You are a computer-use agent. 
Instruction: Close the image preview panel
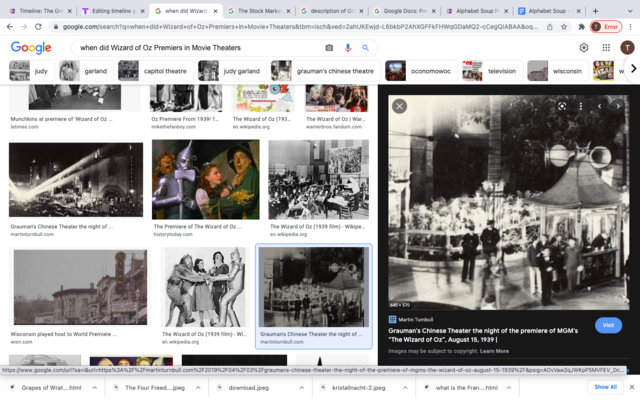(399, 107)
